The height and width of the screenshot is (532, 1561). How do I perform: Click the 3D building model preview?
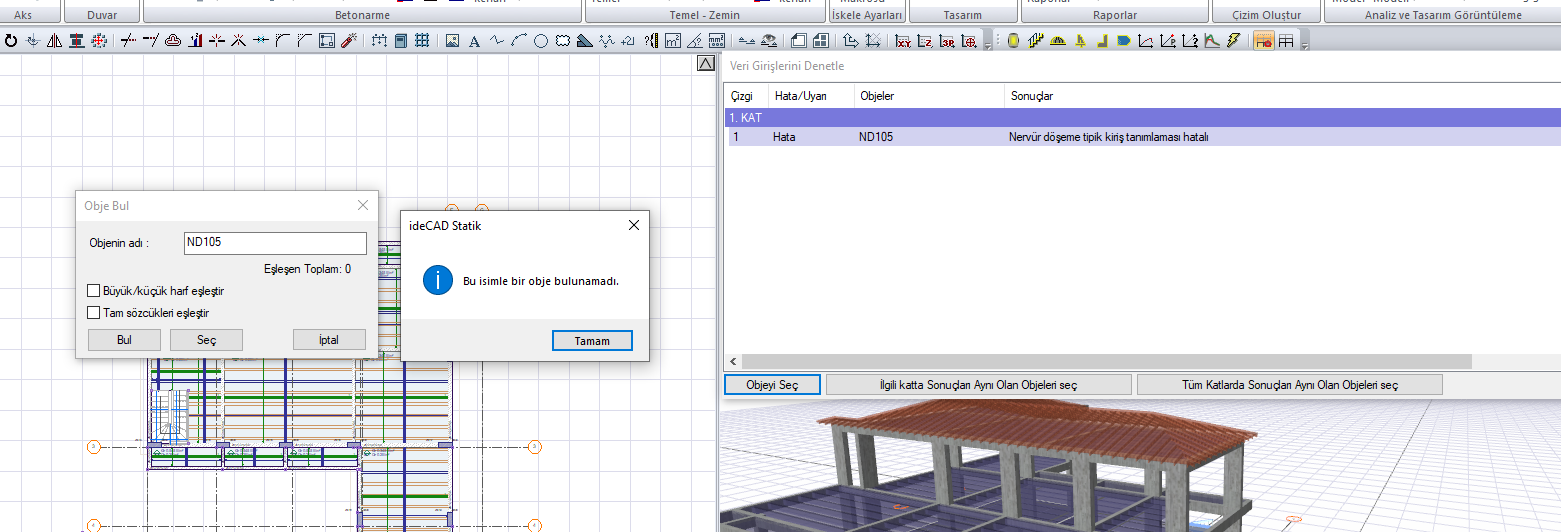pyautogui.click(x=1140, y=465)
